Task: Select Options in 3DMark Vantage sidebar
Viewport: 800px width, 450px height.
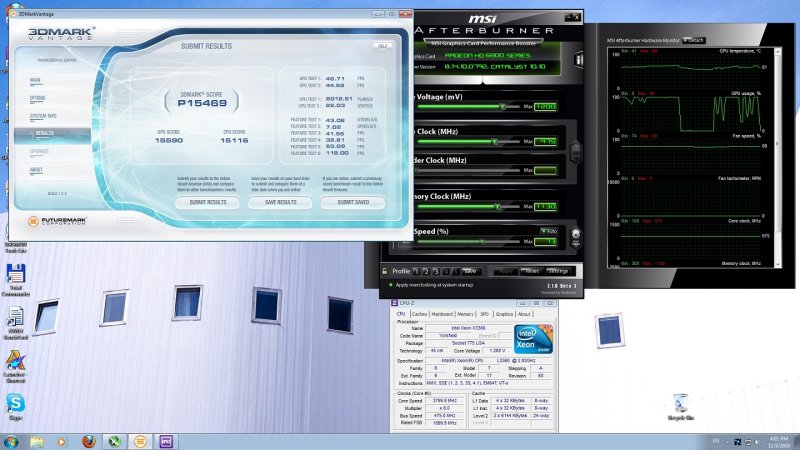Action: (37, 98)
